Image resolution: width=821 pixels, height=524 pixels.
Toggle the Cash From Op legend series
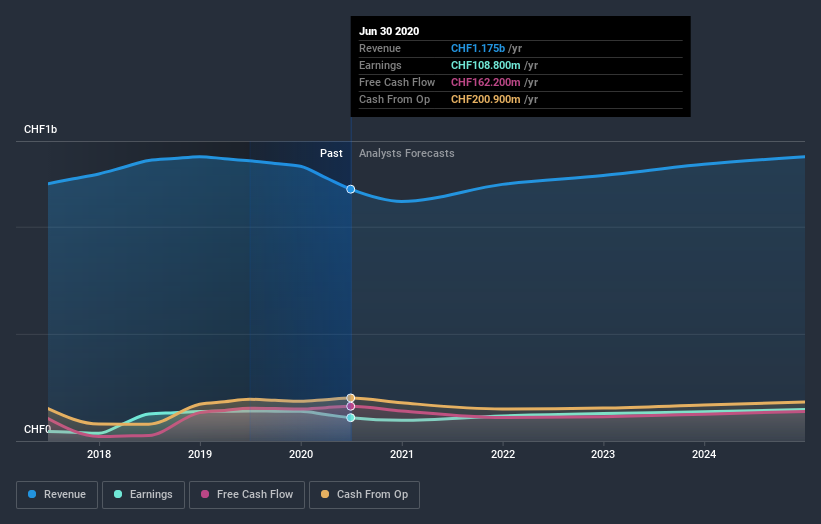364,495
